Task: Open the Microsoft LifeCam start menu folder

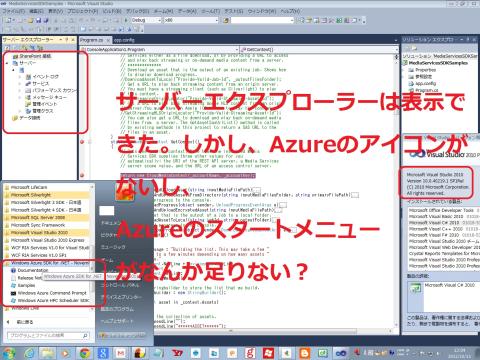Action: (x=29, y=187)
